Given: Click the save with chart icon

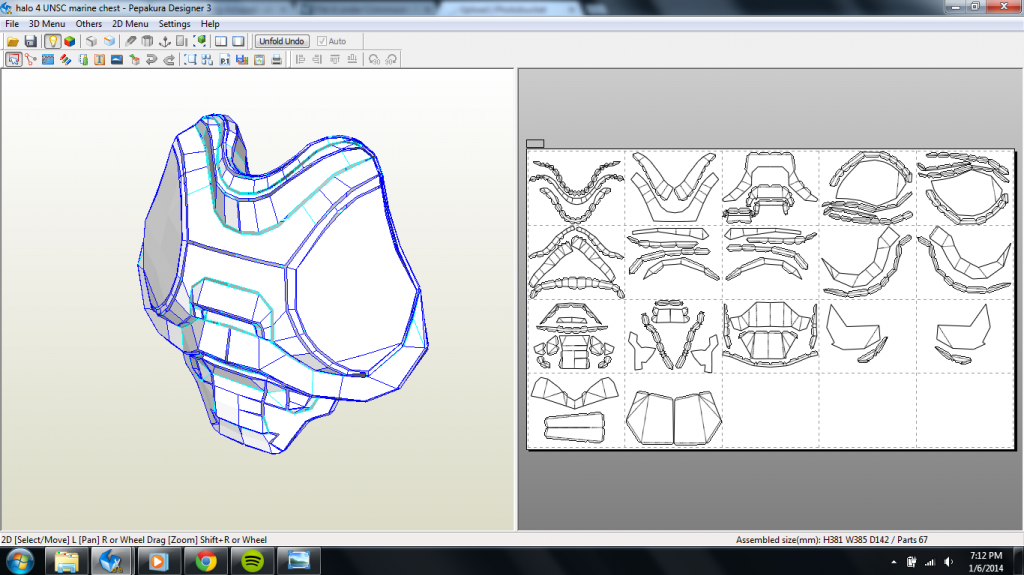Looking at the screenshot, I should [x=242, y=59].
